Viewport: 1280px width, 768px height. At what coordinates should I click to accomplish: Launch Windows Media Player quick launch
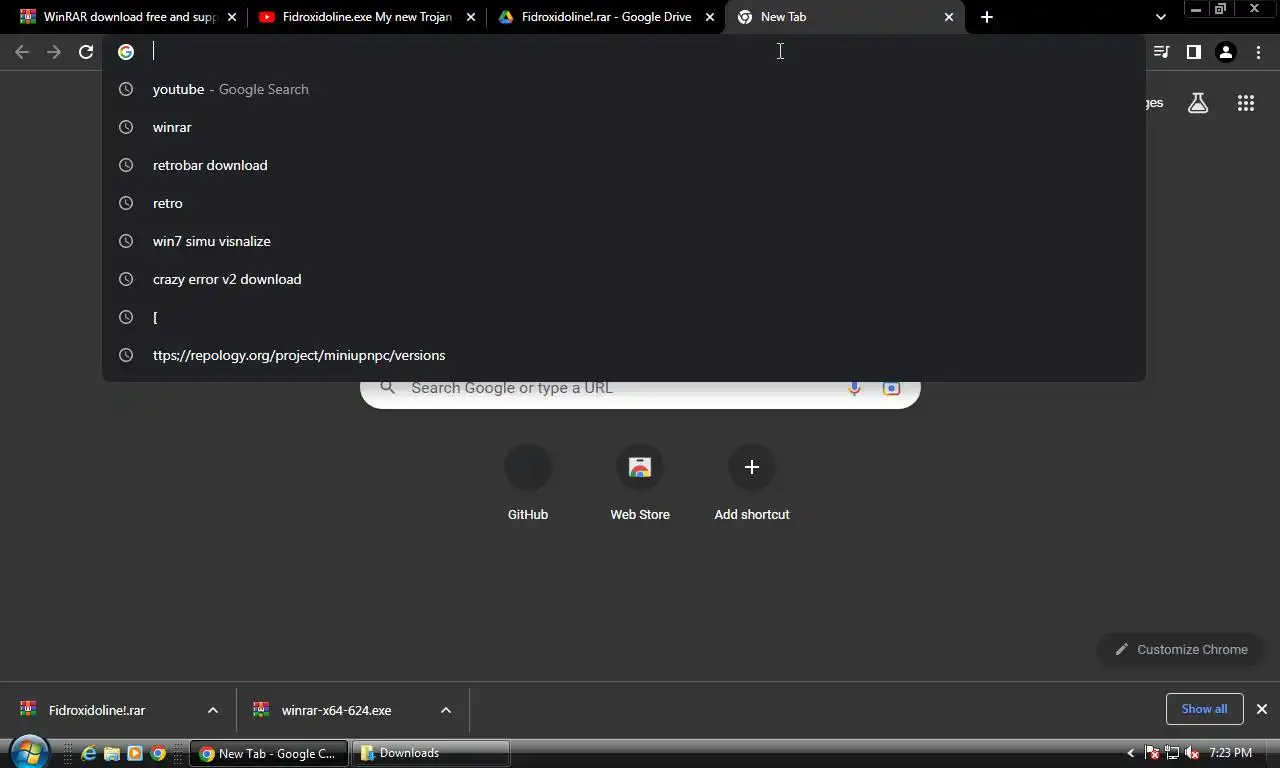[135, 753]
